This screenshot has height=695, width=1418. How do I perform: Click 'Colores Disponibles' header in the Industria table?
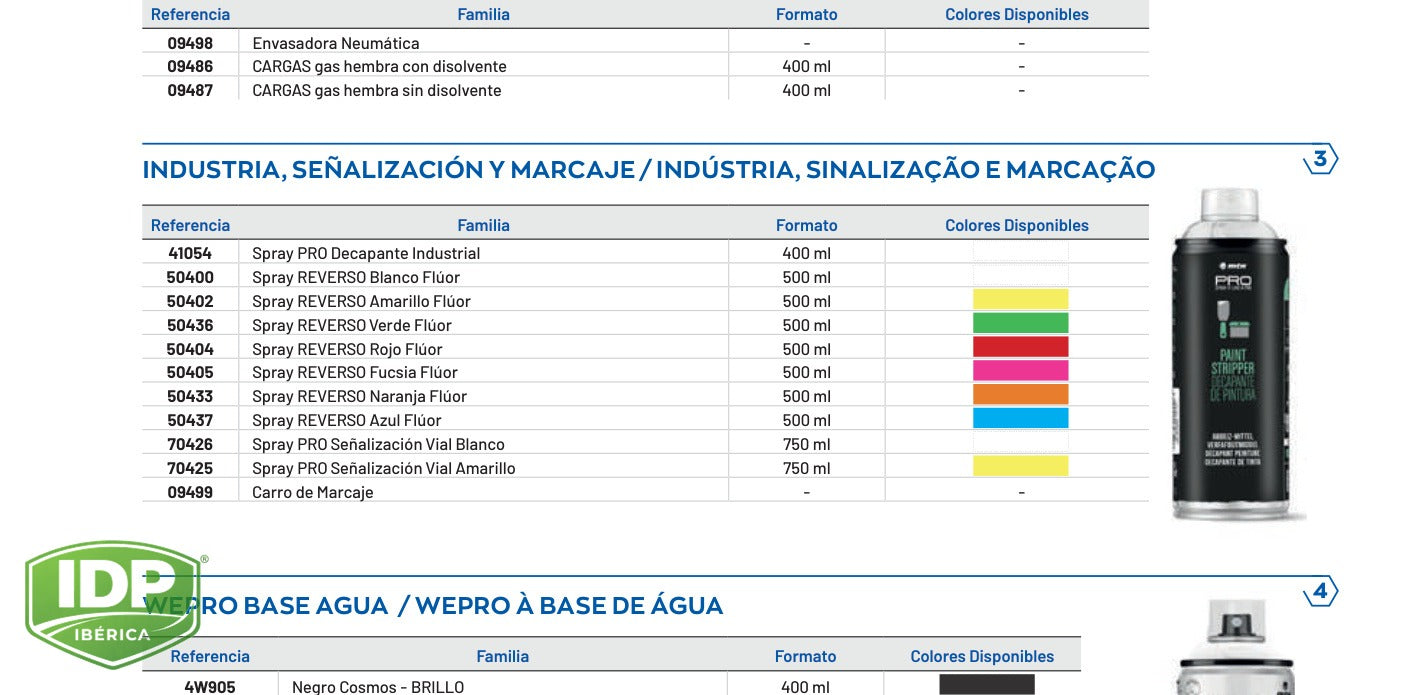coord(1017,225)
